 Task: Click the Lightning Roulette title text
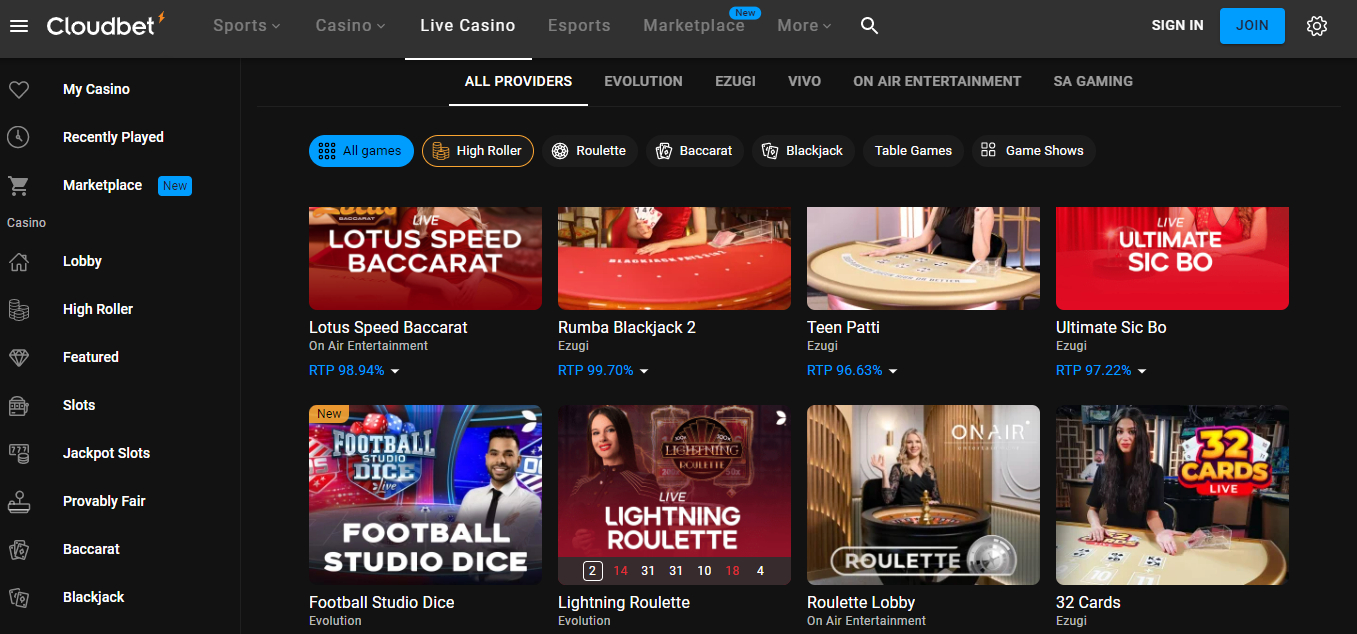624,602
